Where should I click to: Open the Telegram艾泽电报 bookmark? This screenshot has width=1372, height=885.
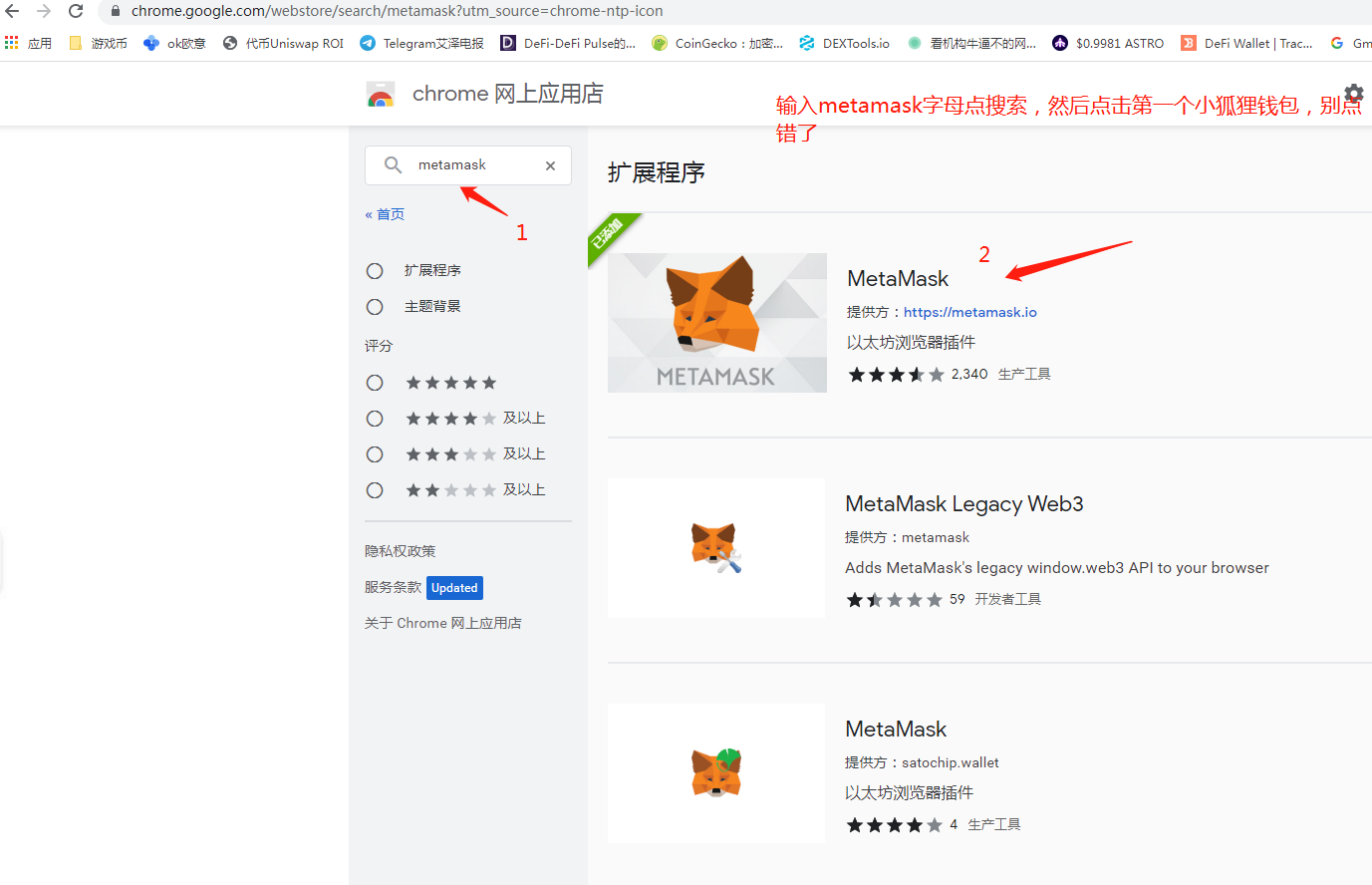point(421,43)
